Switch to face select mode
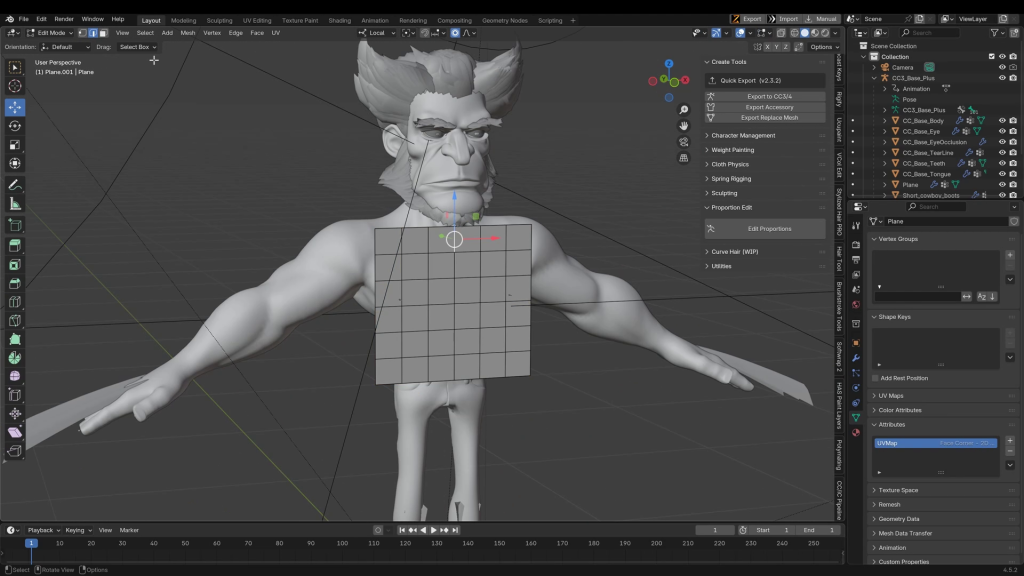 [102, 33]
